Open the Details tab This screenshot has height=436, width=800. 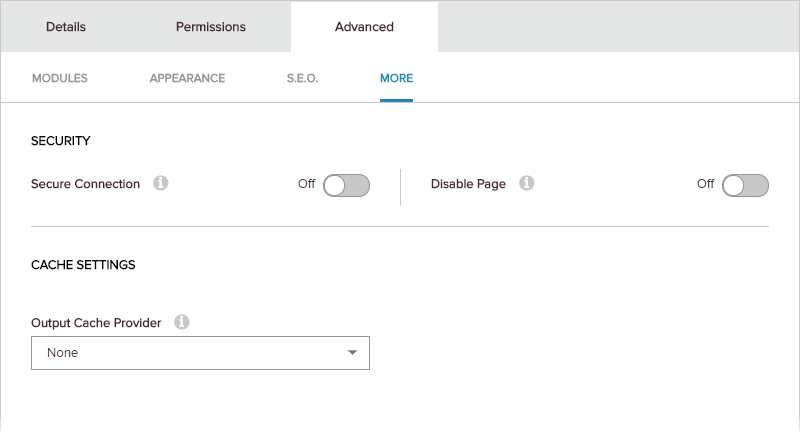pos(66,27)
